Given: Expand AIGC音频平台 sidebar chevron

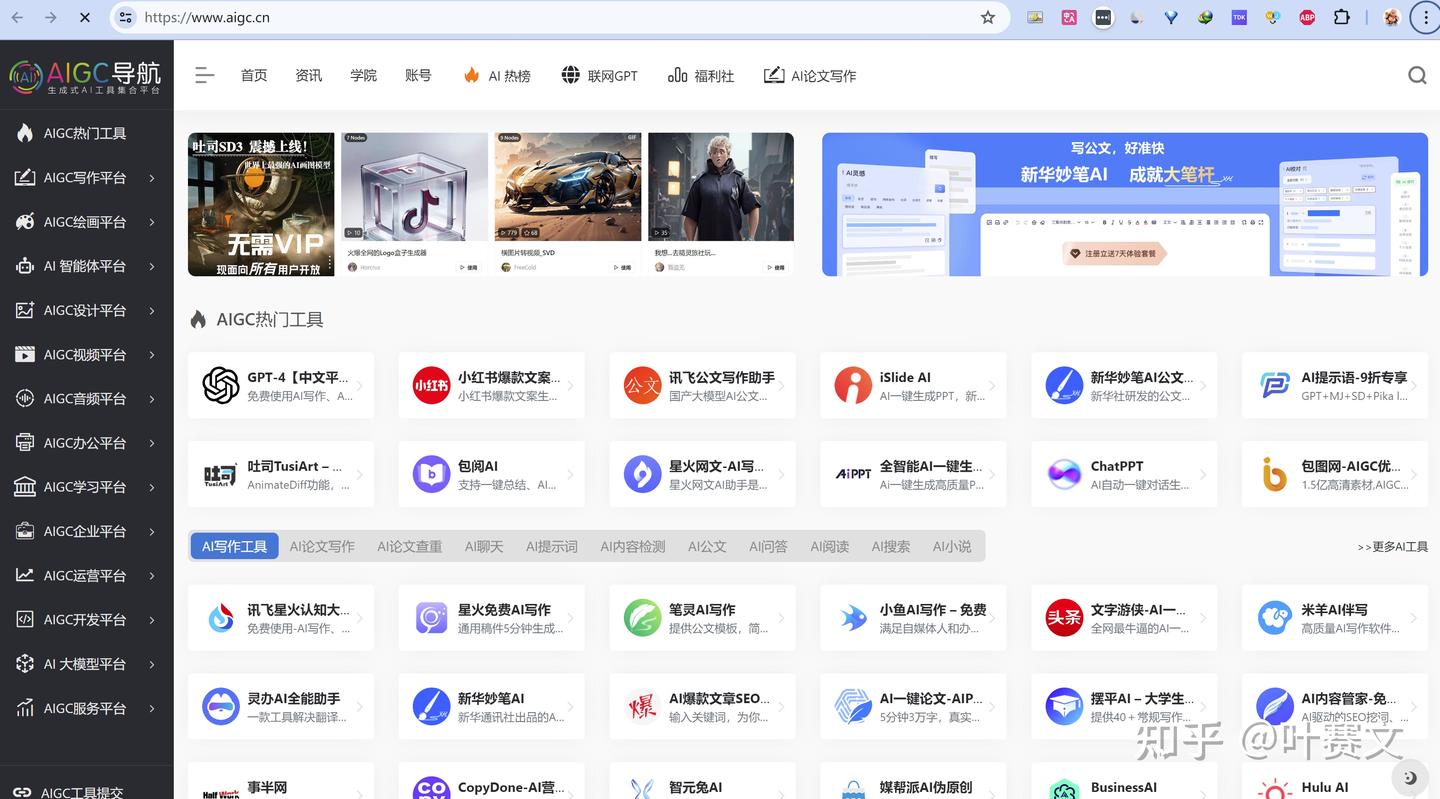Looking at the screenshot, I should pyautogui.click(x=152, y=399).
